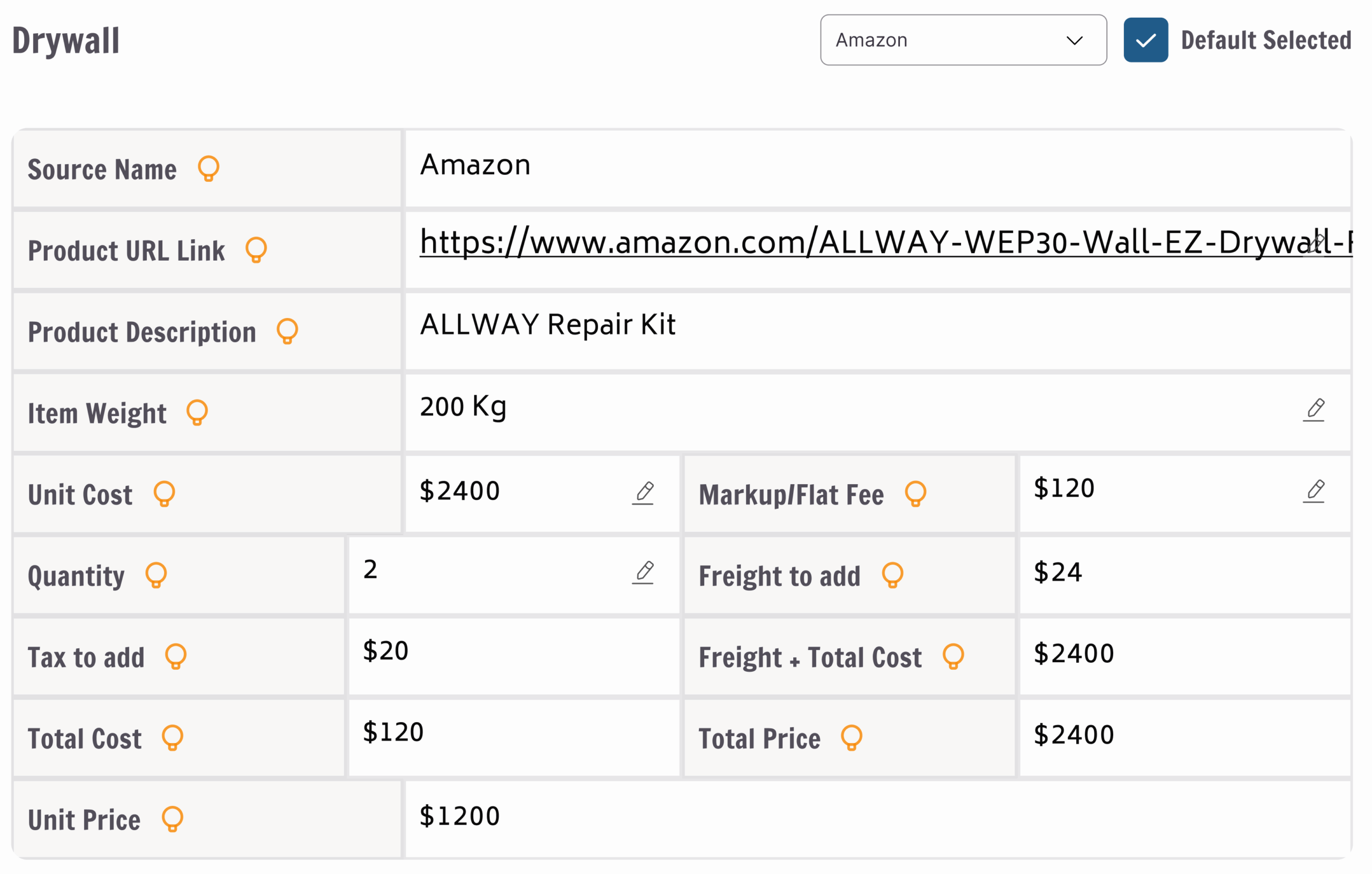Click the 200 Kg Item Weight field
1372x874 pixels.
(797, 408)
